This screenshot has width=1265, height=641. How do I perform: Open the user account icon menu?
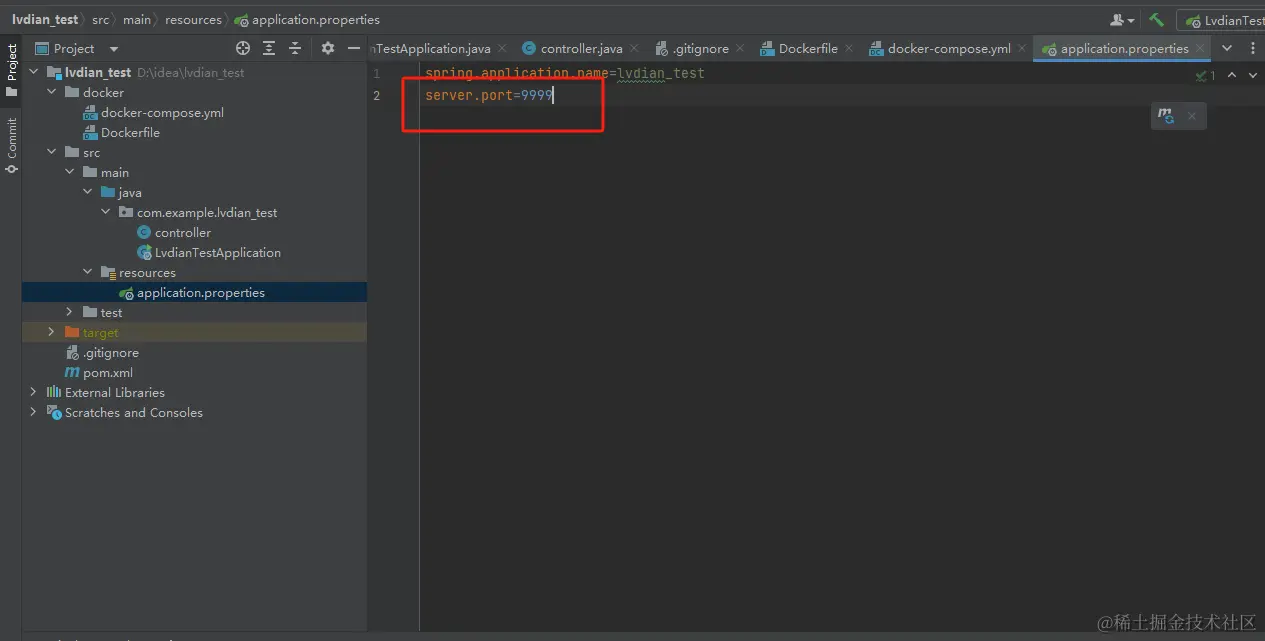(1122, 19)
